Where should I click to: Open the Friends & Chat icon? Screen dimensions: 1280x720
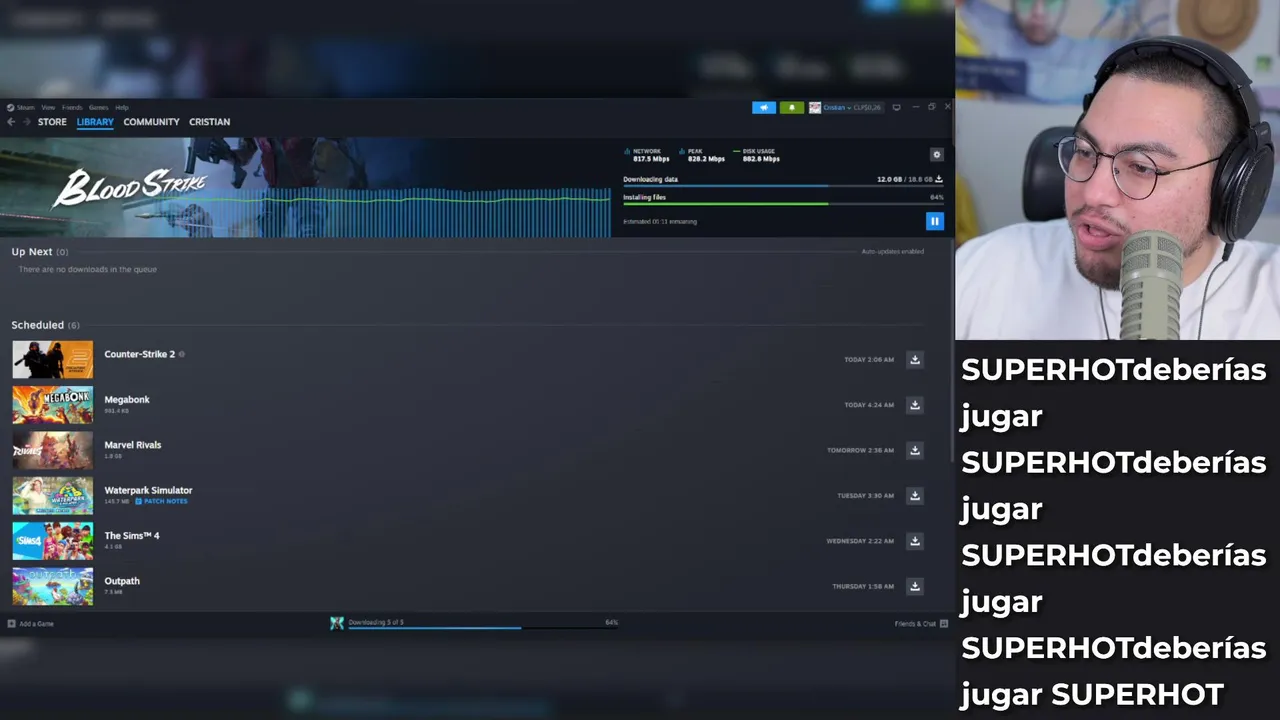tap(943, 623)
